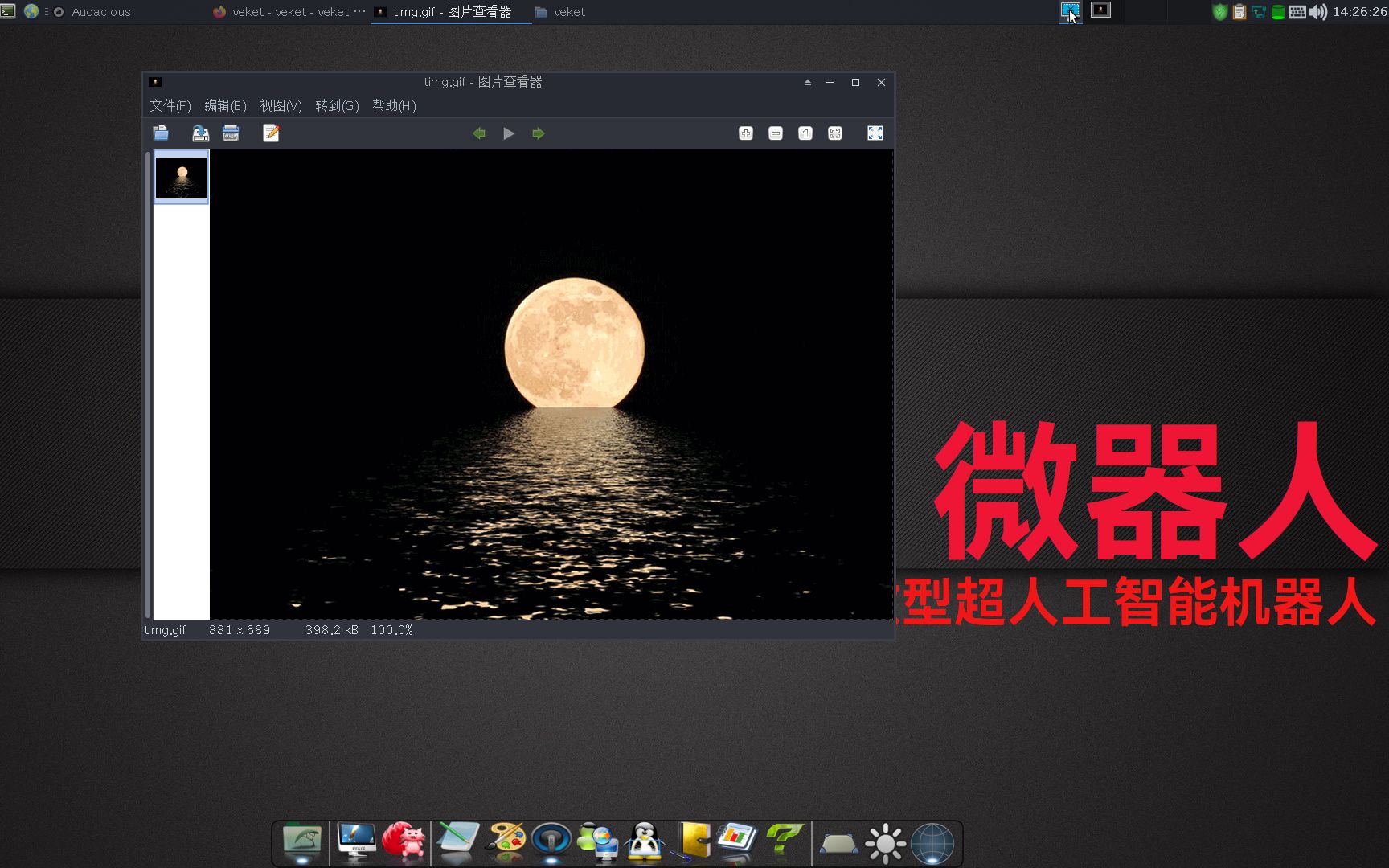Open the 视图(V) menu
This screenshot has width=1389, height=868.
click(x=281, y=105)
